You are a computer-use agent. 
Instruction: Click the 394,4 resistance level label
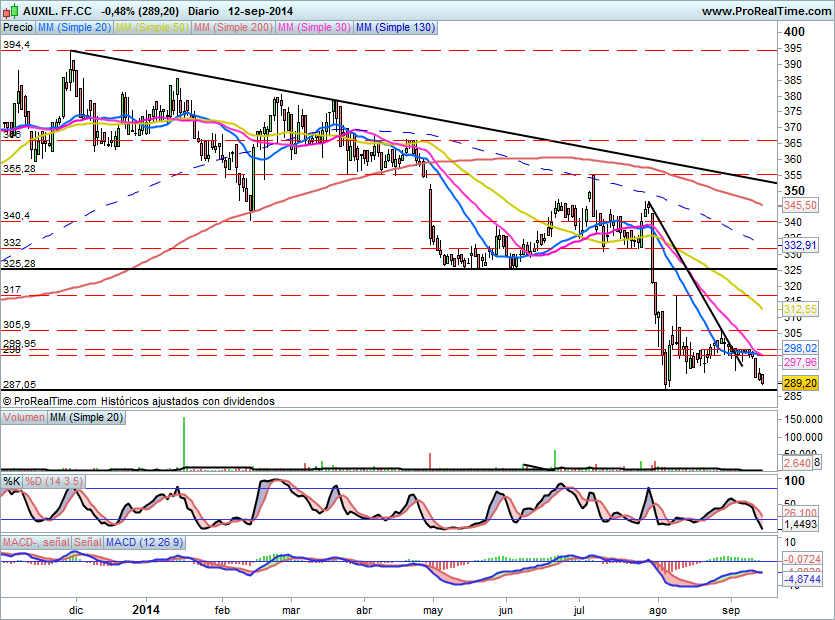[16, 45]
